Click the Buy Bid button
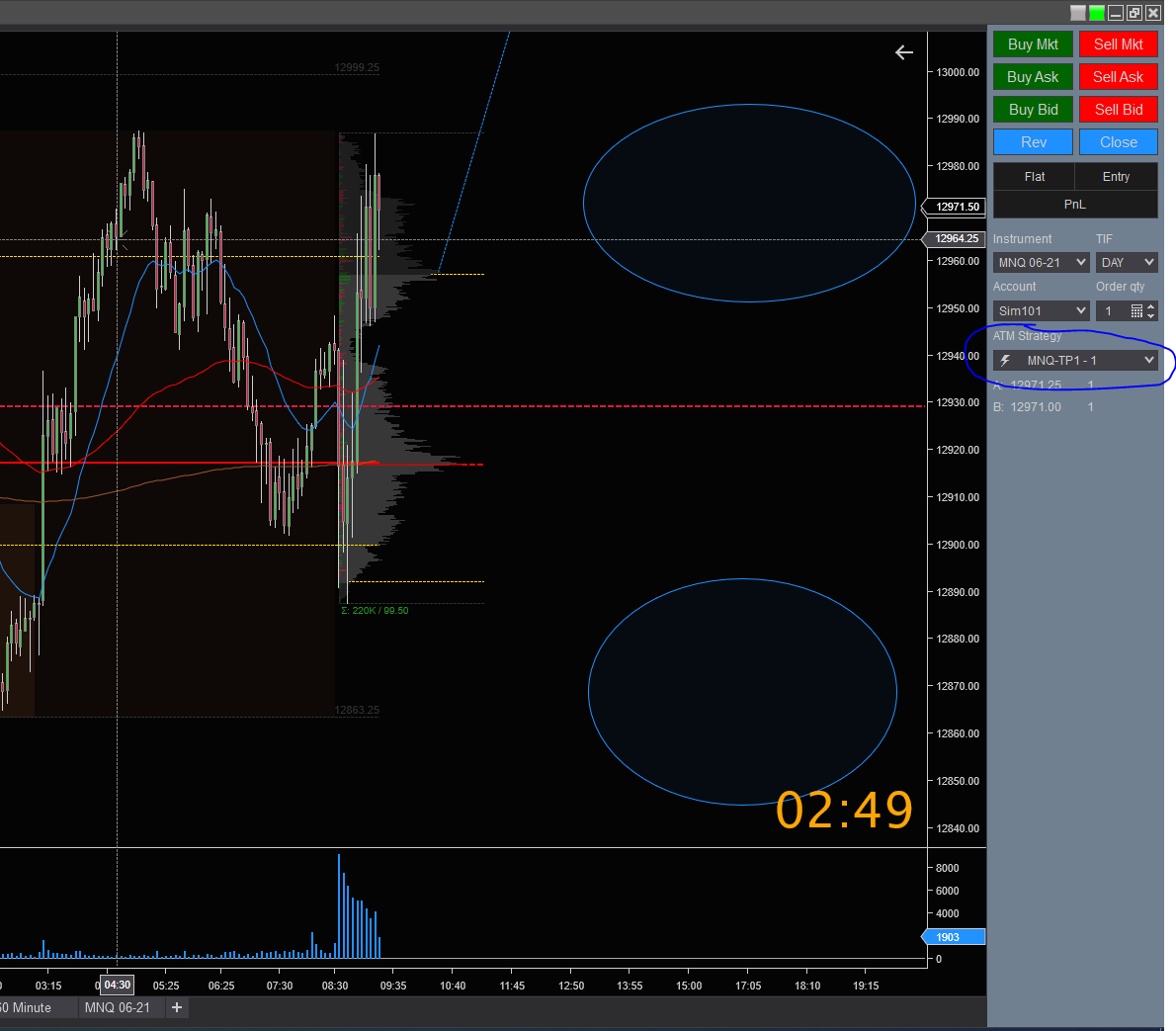1176x1031 pixels. (x=1033, y=110)
